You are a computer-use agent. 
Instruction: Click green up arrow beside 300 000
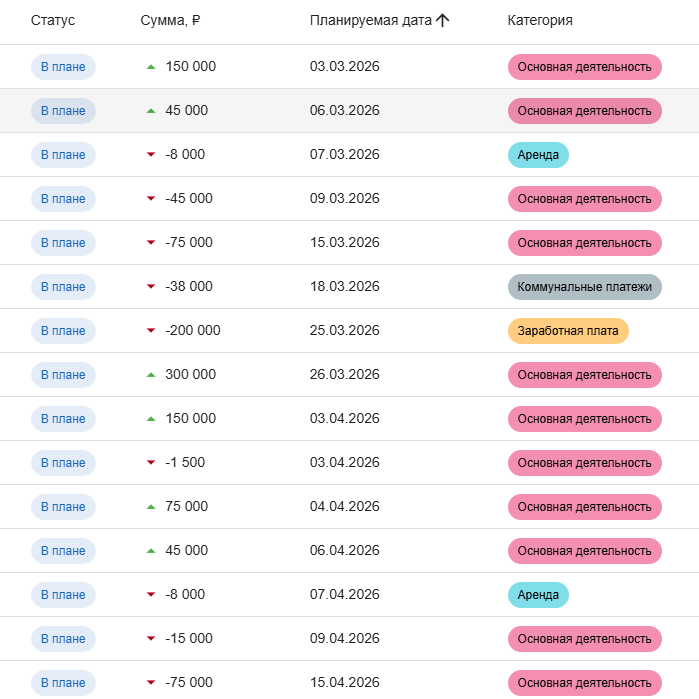151,375
